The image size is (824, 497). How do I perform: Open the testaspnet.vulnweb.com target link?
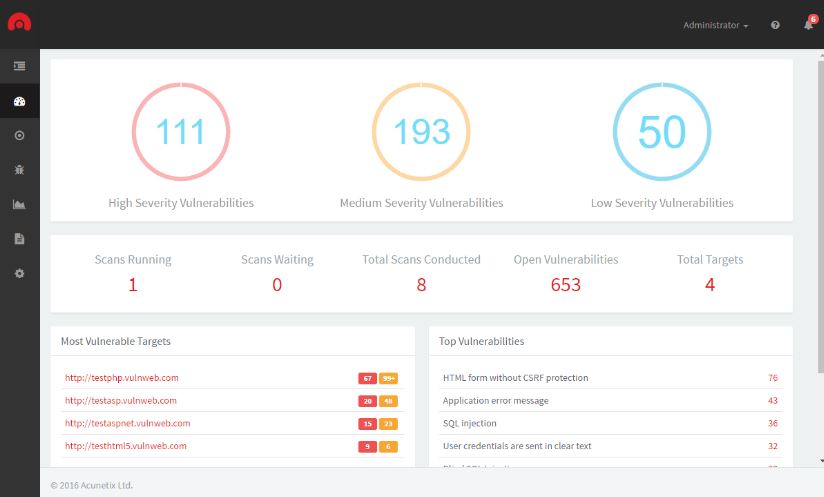[128, 423]
